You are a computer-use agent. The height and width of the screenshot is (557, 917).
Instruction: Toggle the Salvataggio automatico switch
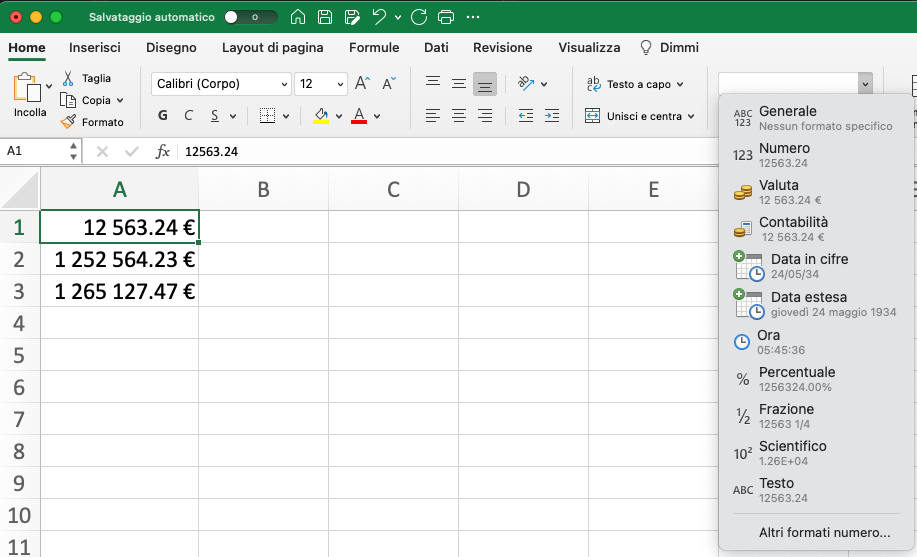(x=251, y=17)
